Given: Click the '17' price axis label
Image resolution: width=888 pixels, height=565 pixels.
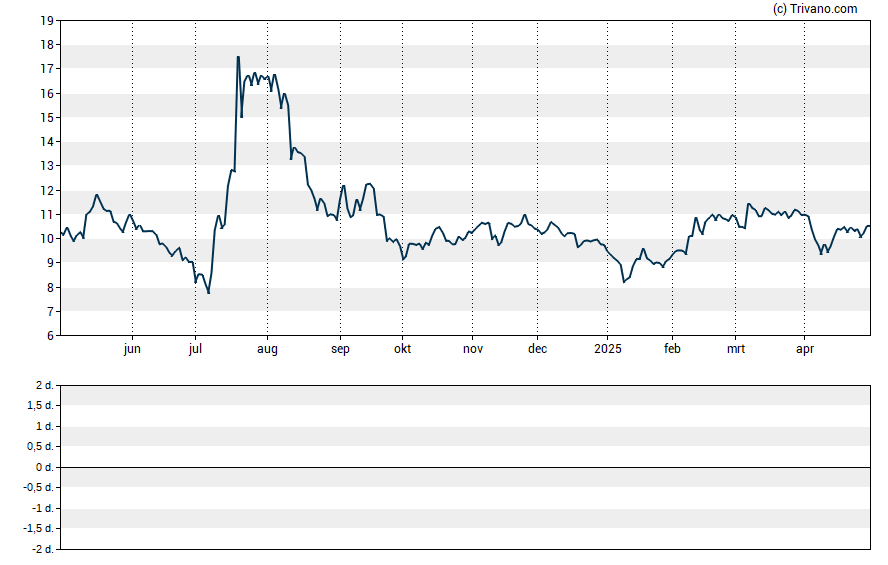Looking at the screenshot, I should pyautogui.click(x=47, y=69).
